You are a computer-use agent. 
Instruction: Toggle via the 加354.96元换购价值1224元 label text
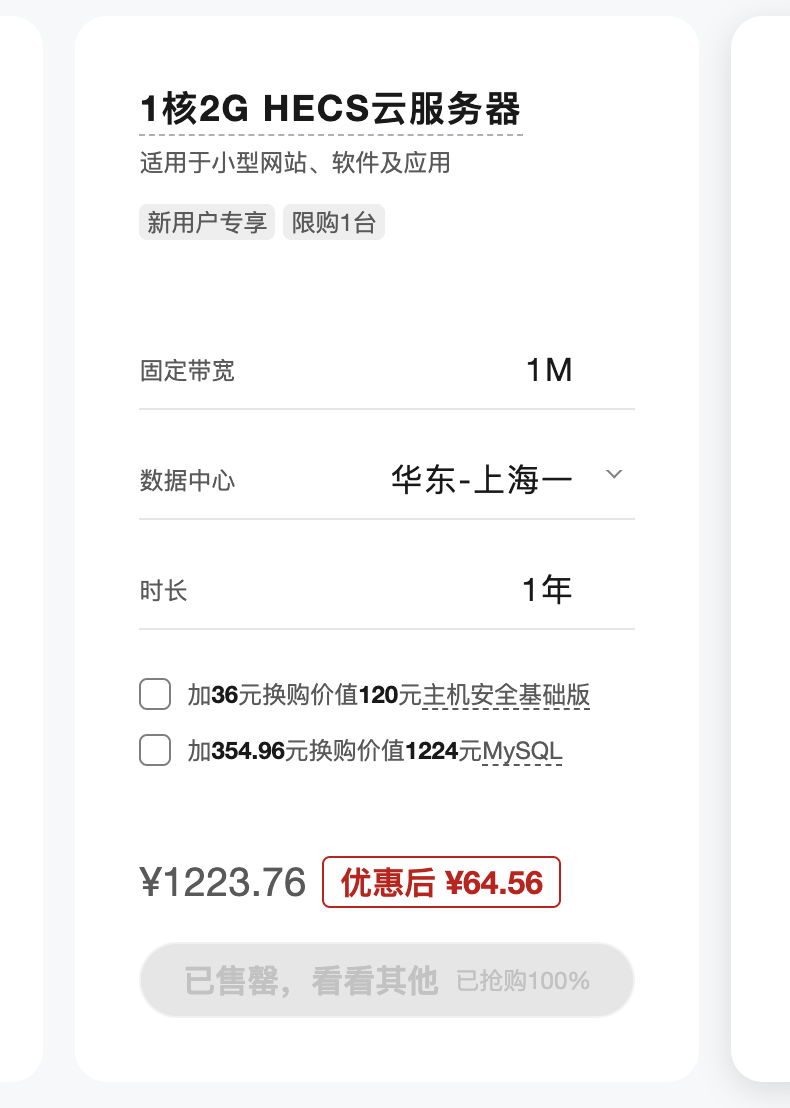tap(334, 750)
